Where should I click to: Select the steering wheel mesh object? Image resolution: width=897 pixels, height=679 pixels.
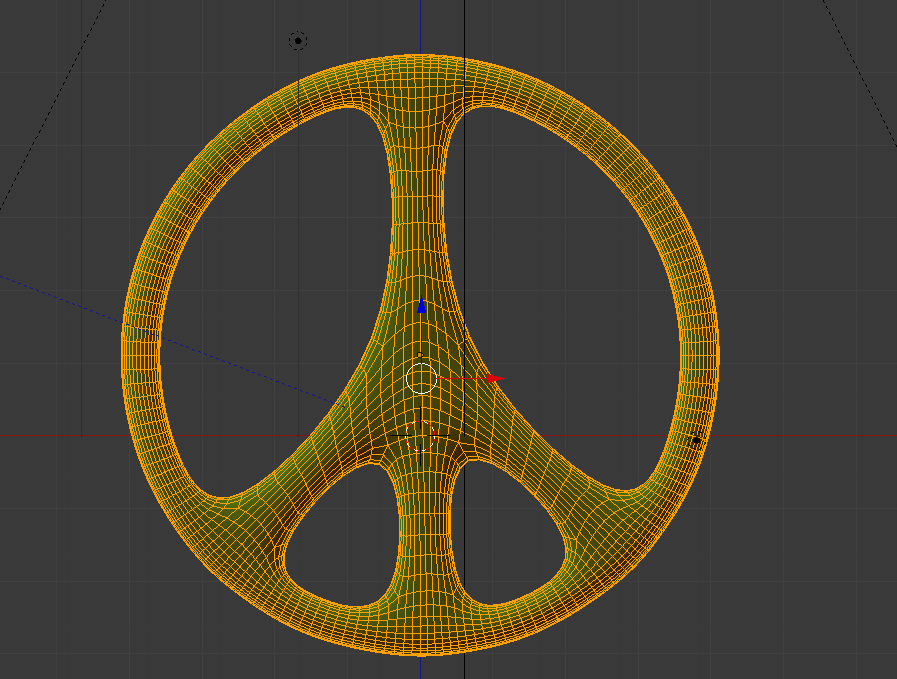[x=420, y=250]
